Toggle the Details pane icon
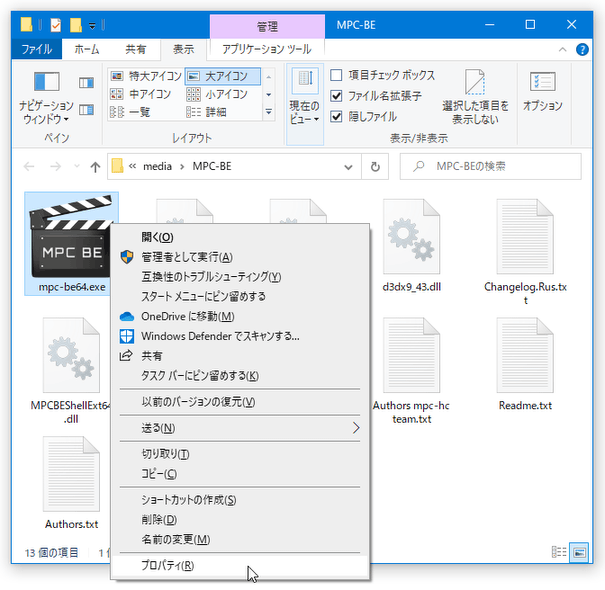This screenshot has height=590, width=605. (86, 110)
